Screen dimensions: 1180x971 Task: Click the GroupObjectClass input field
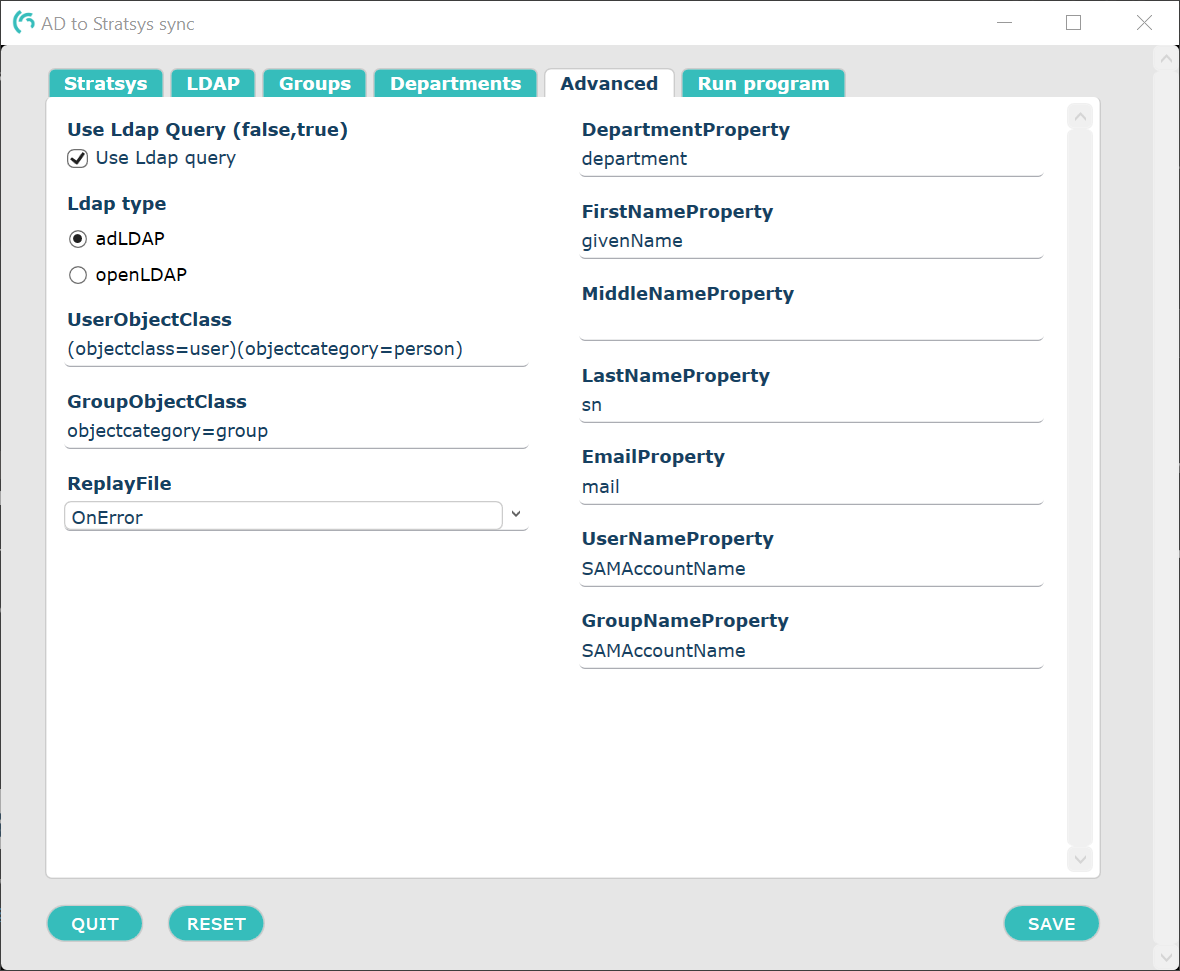coord(297,432)
